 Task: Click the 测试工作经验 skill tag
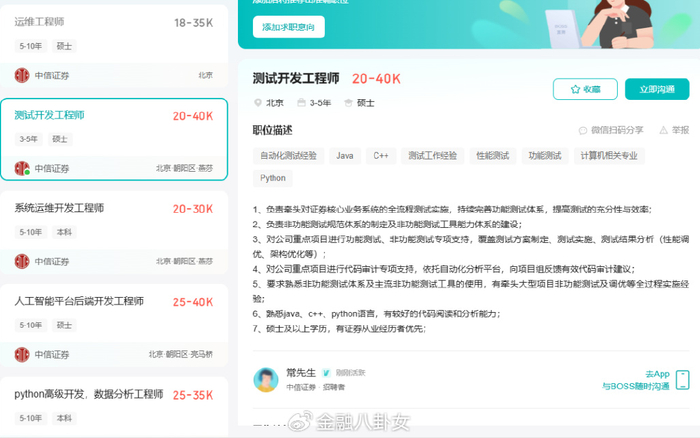click(432, 156)
